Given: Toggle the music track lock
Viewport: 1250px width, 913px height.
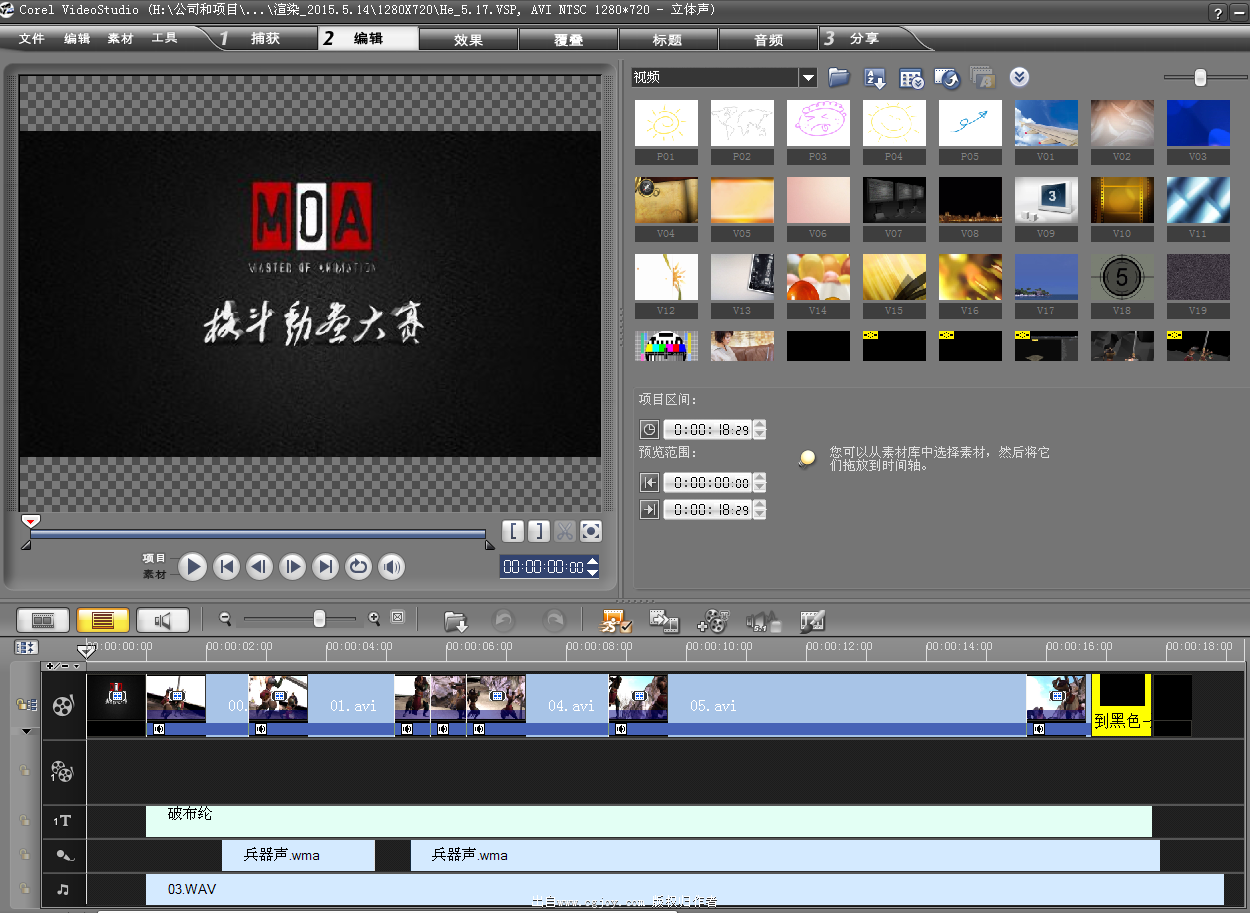Looking at the screenshot, I should click(x=26, y=889).
